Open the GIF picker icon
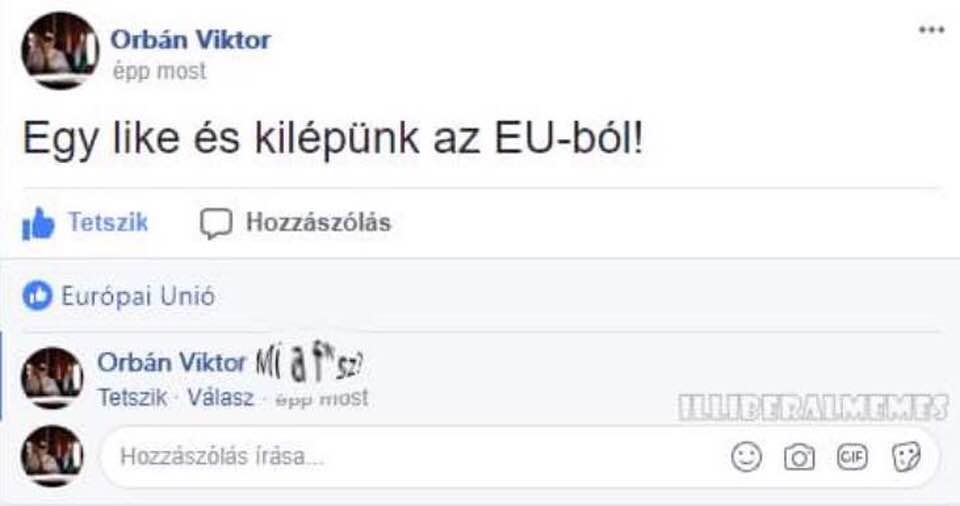The height and width of the screenshot is (506, 960). 852,457
